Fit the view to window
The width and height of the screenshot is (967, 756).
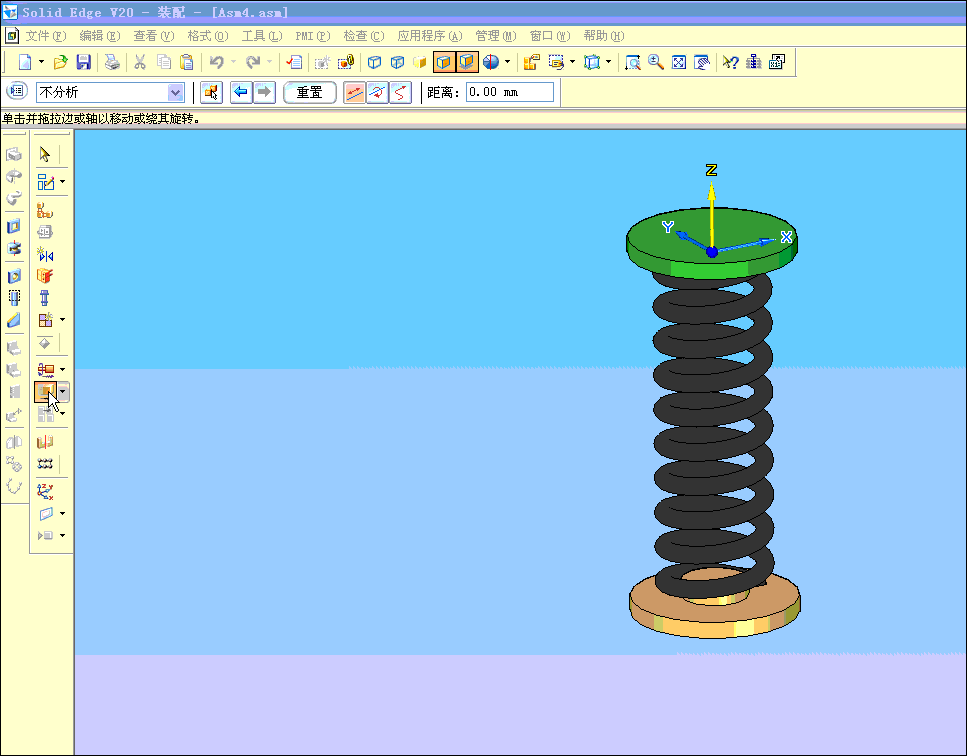[x=679, y=62]
